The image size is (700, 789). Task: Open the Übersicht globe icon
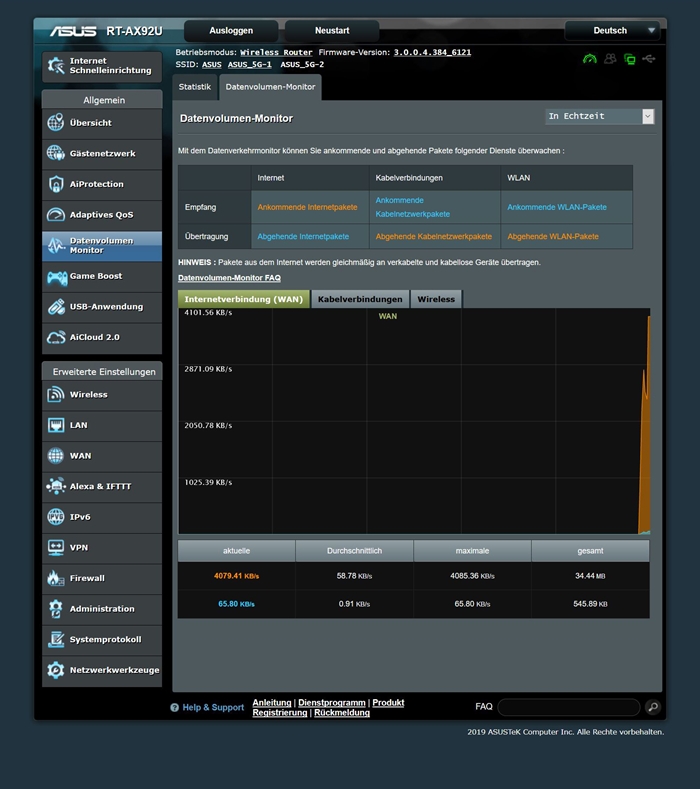click(55, 122)
